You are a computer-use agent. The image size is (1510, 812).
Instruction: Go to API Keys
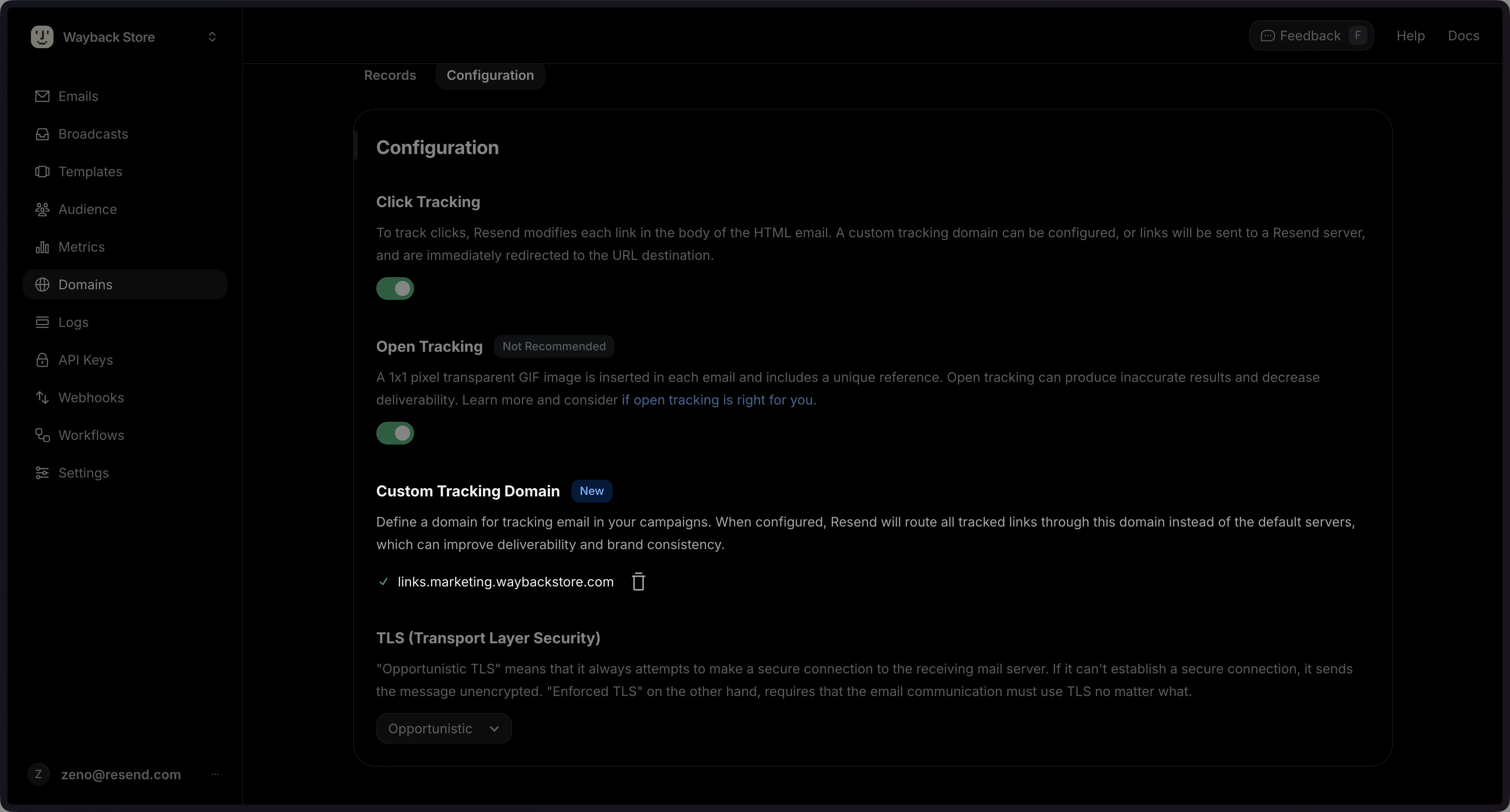(x=86, y=359)
